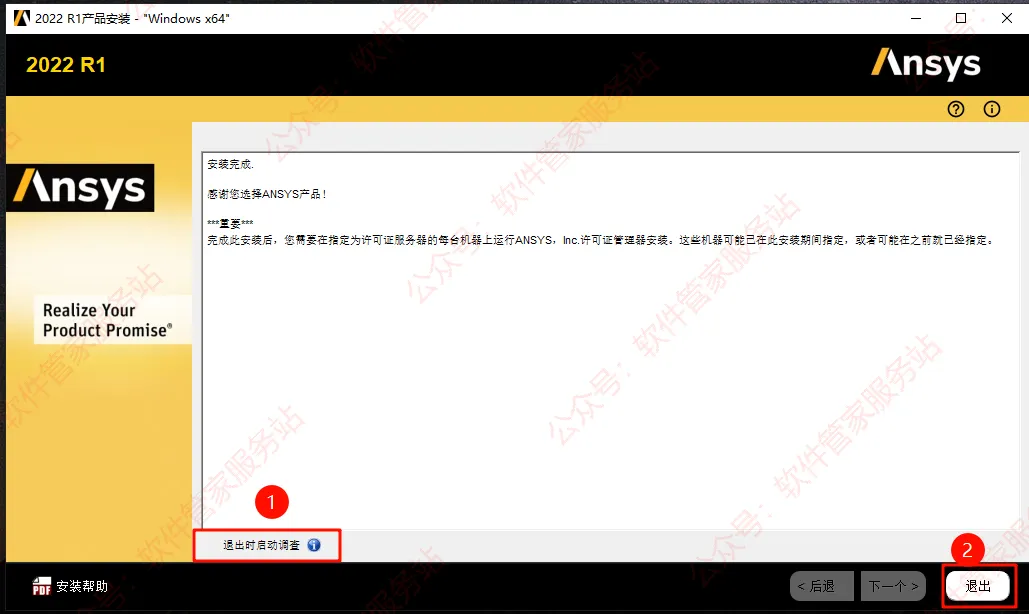The width and height of the screenshot is (1029, 614).
Task: Minimize the 2022 R1 installer window
Action: click(916, 18)
